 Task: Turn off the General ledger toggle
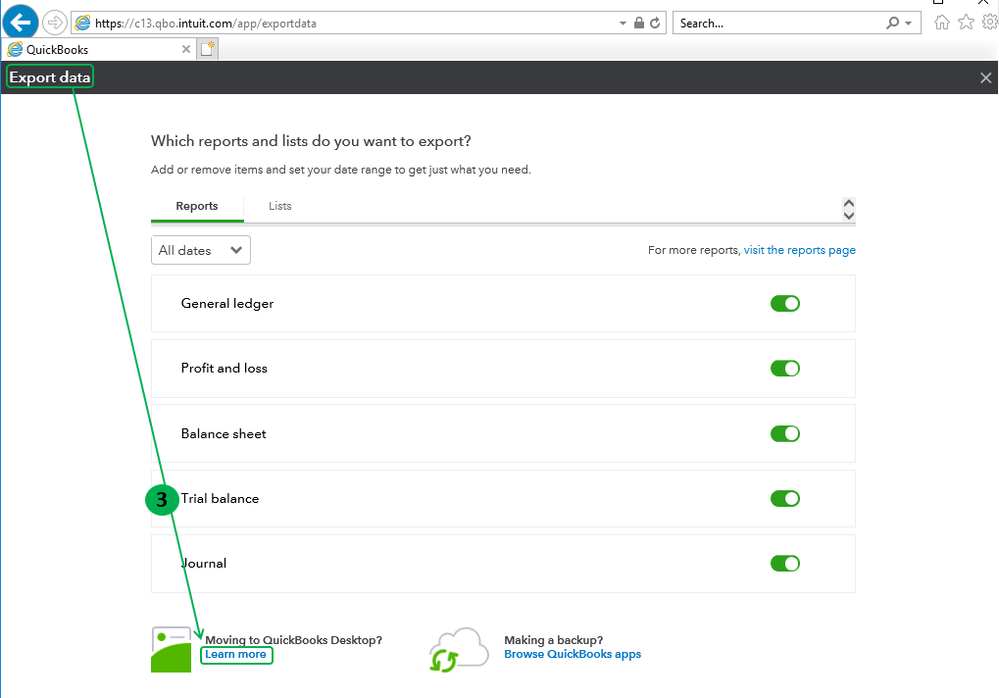tap(785, 303)
